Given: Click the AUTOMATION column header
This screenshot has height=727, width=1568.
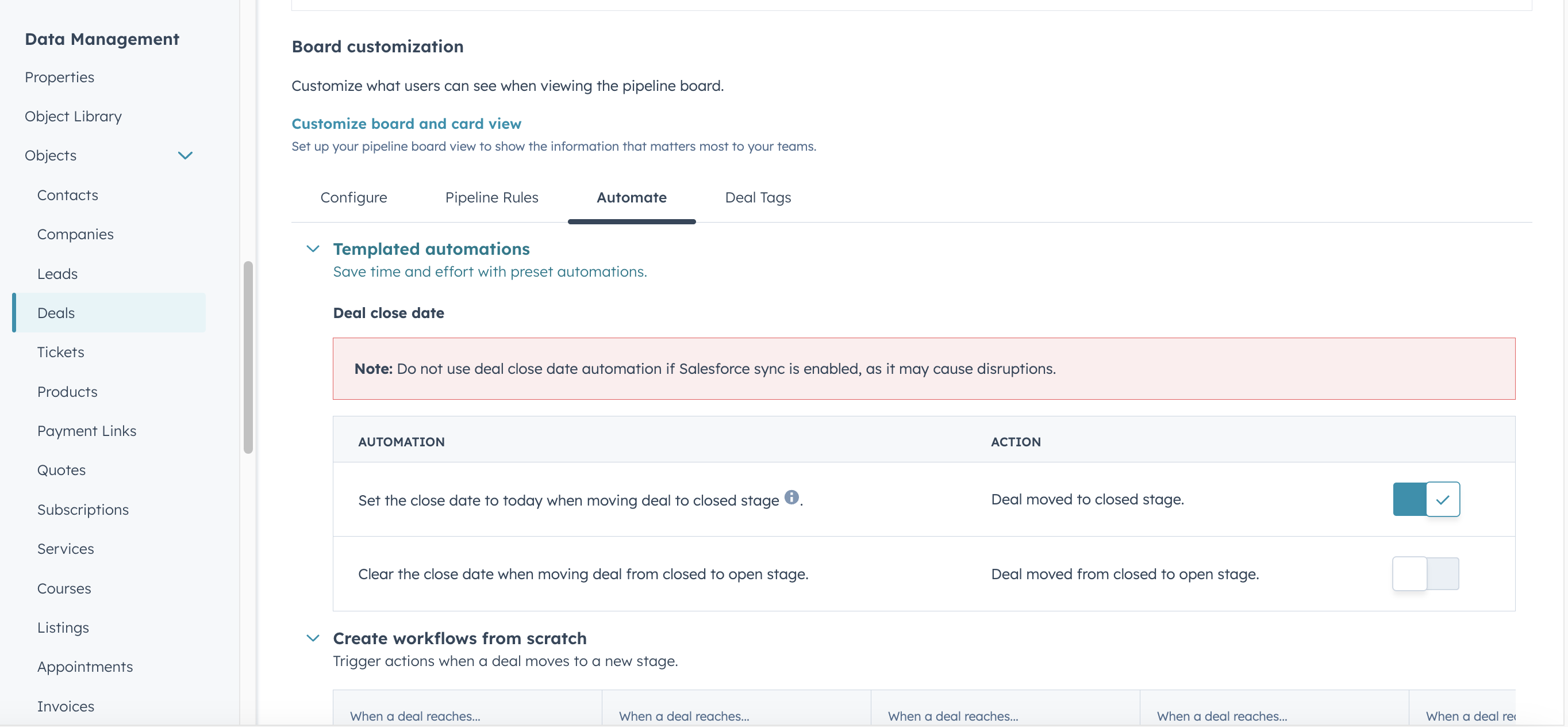Looking at the screenshot, I should (401, 442).
